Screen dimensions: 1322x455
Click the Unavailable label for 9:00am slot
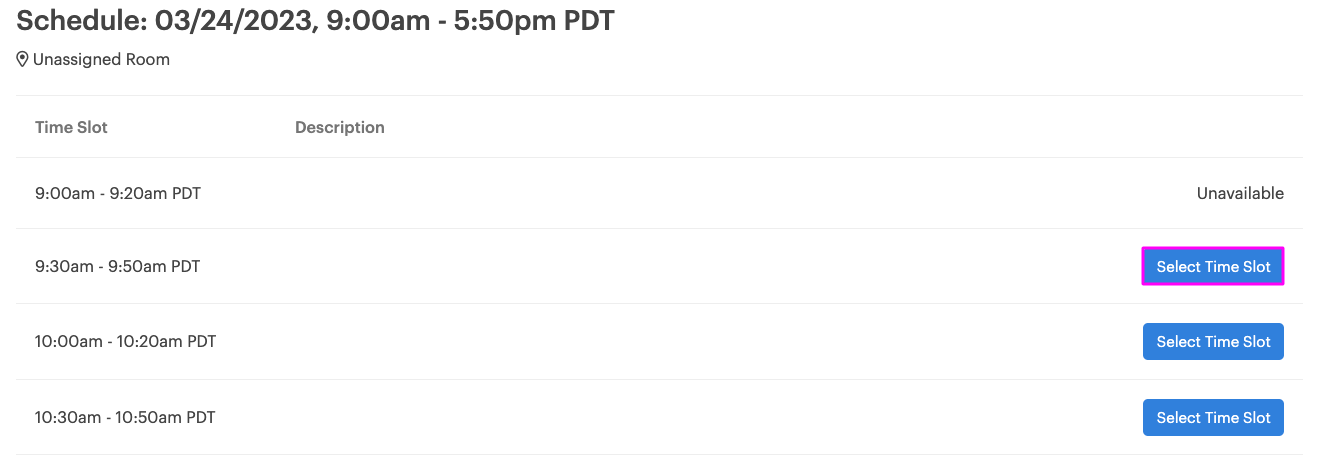[1240, 193]
